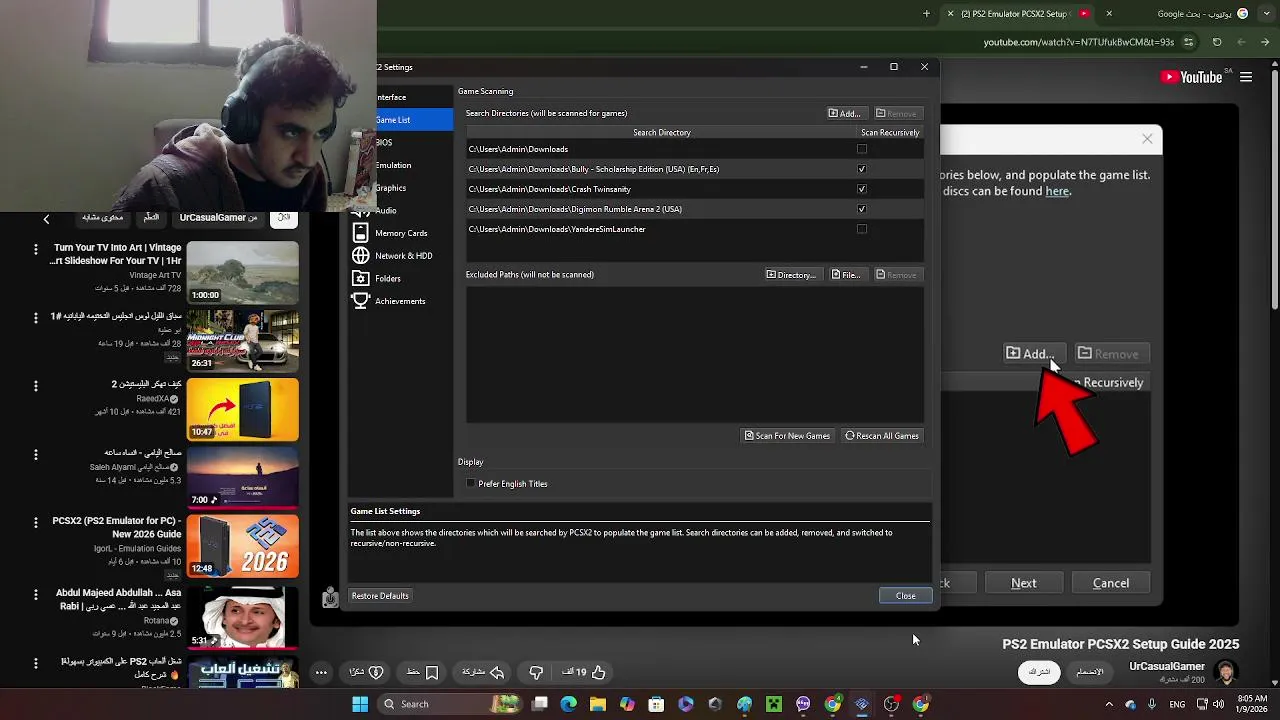1280x720 pixels.
Task: Open options for Abdul Majeed Abdullah video
Action: (x=36, y=594)
